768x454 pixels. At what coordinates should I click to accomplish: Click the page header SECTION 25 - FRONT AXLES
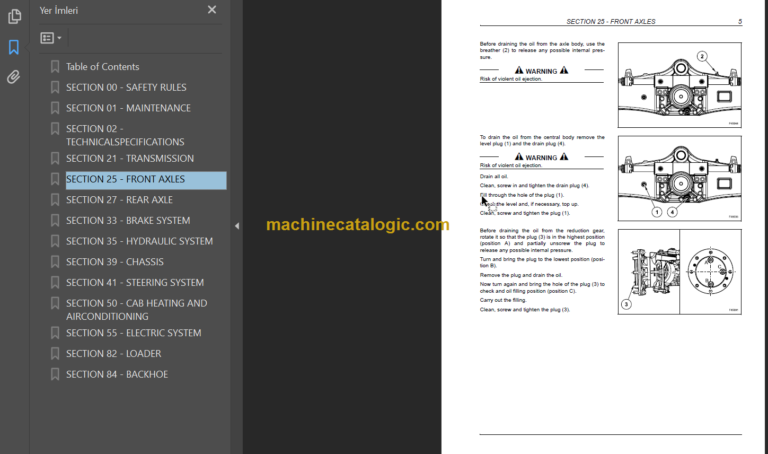(x=610, y=22)
